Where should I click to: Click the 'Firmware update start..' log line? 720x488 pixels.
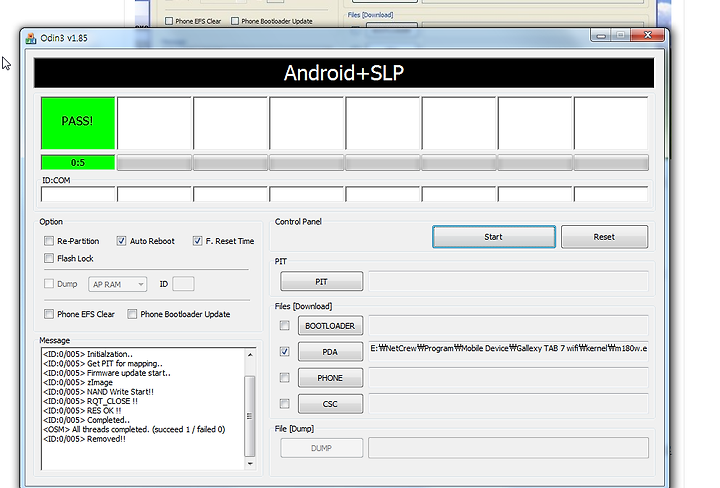[107, 373]
